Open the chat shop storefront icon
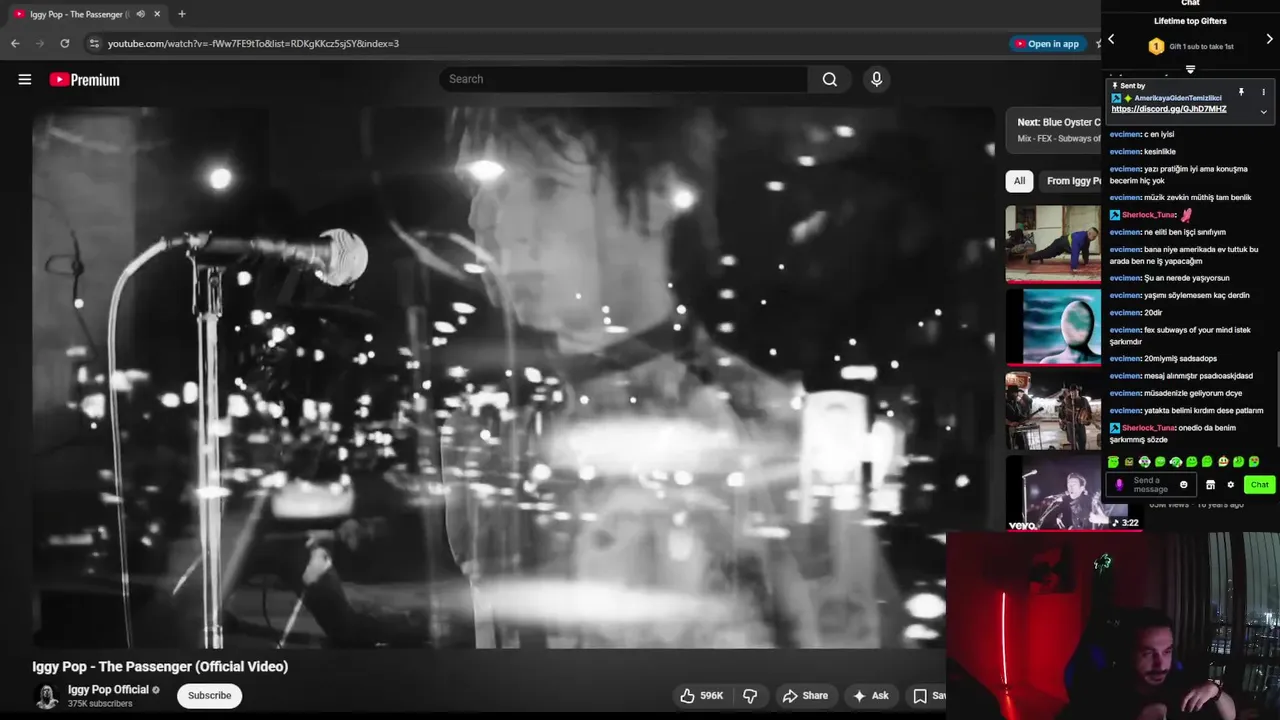The height and width of the screenshot is (720, 1280). point(1210,485)
